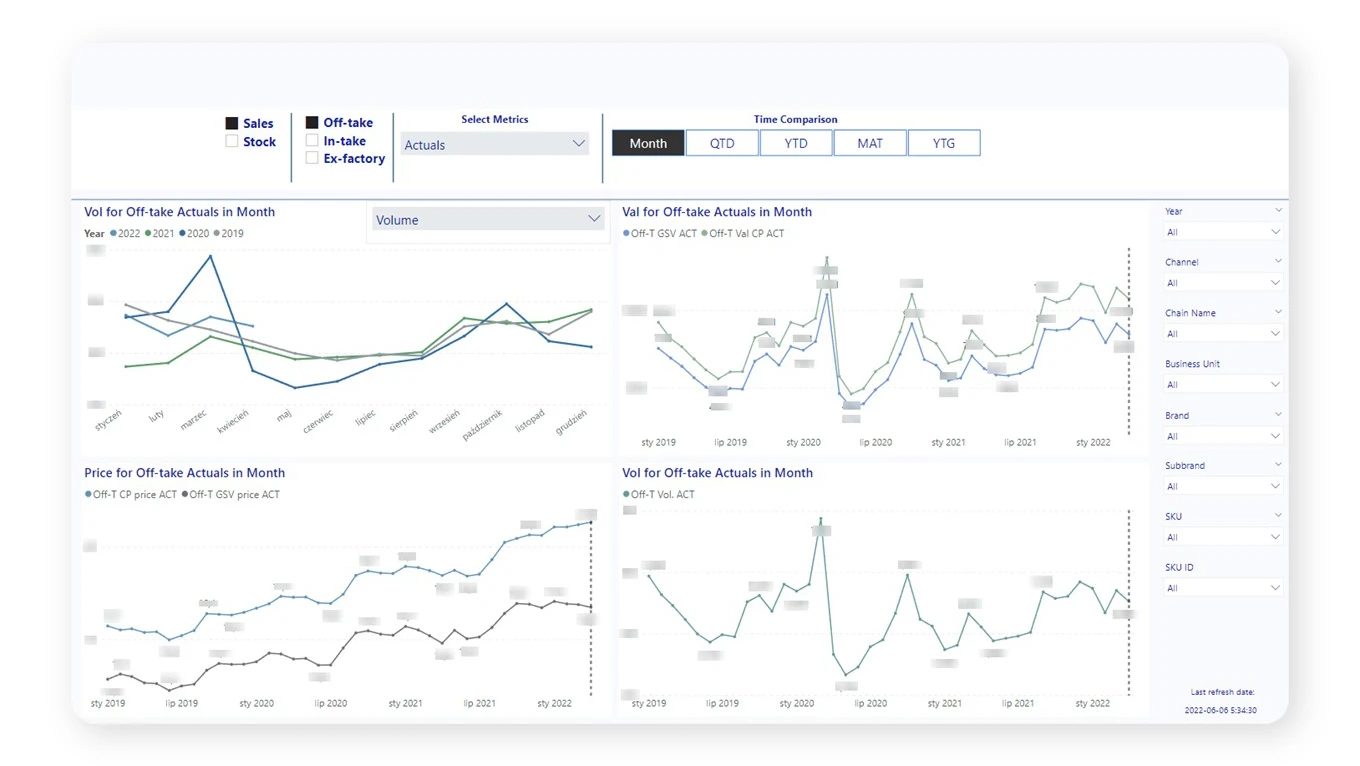The image size is (1360, 766).
Task: Uncheck the Sales checkbox
Action: point(232,124)
